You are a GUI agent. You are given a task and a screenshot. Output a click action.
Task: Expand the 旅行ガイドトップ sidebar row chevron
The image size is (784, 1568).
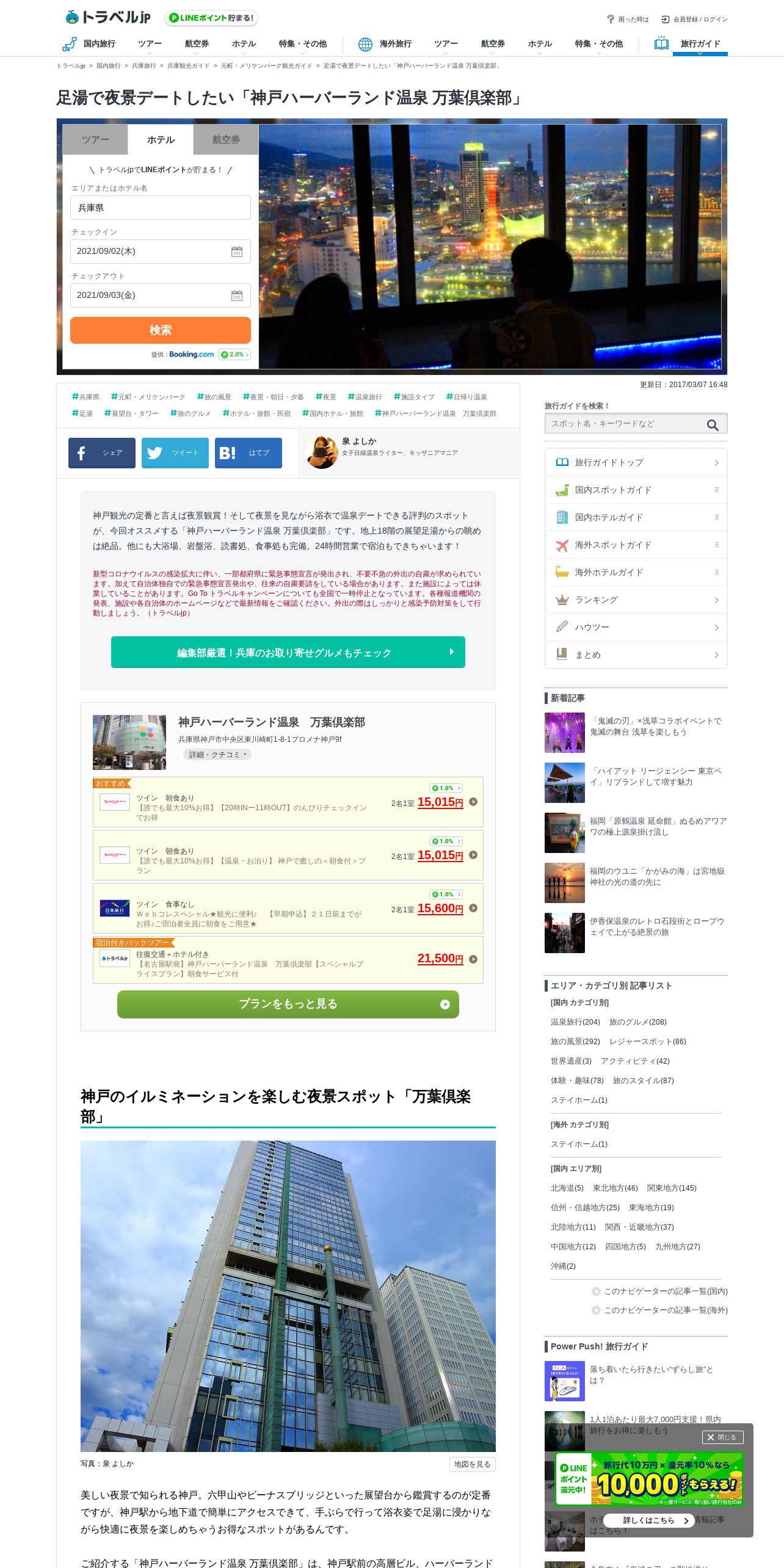pos(716,463)
